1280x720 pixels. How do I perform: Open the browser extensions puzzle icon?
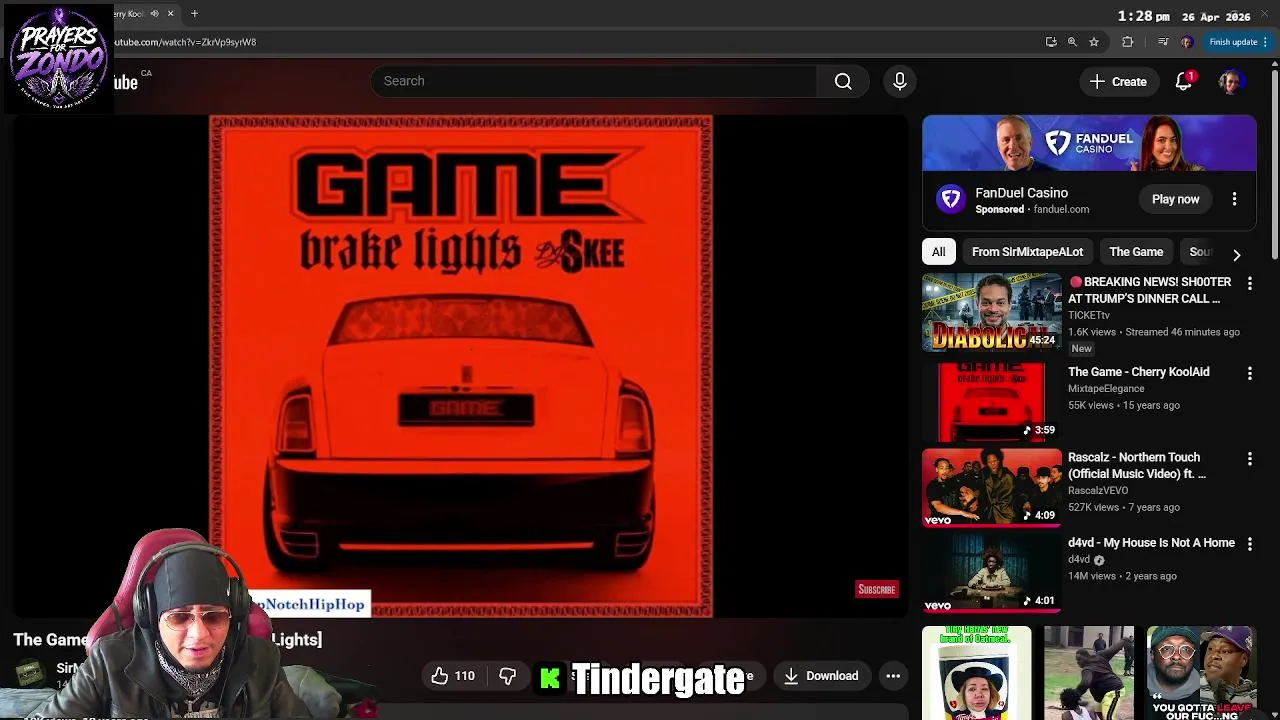click(x=1128, y=42)
